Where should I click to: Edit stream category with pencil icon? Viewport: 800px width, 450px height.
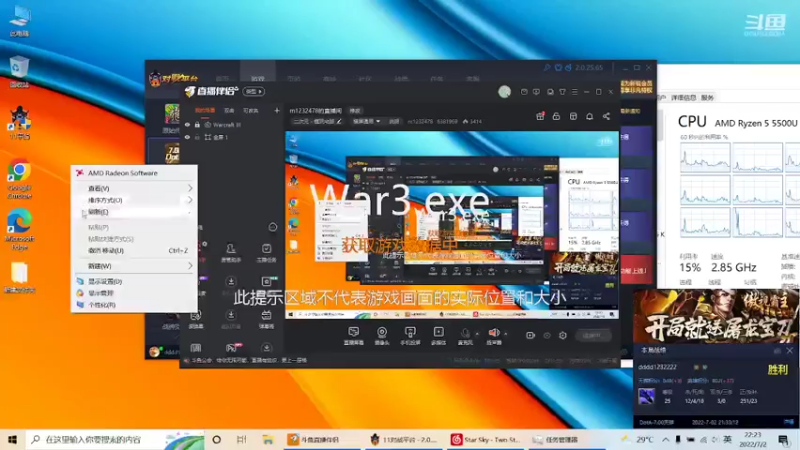[x=339, y=121]
